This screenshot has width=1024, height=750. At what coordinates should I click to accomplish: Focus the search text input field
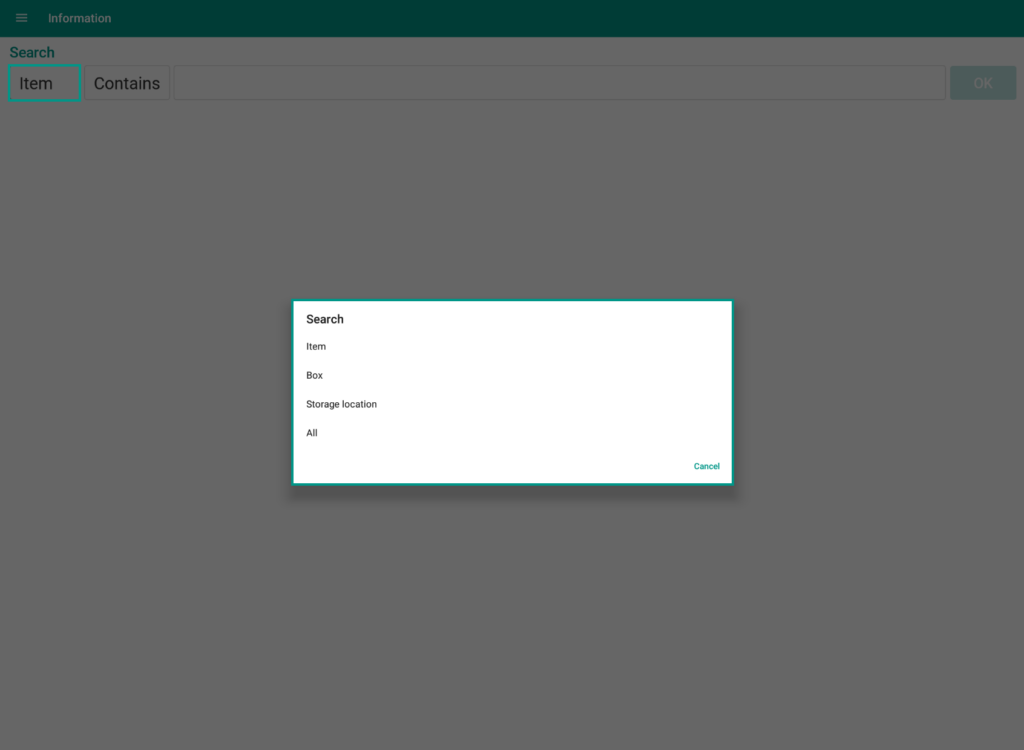coord(559,83)
